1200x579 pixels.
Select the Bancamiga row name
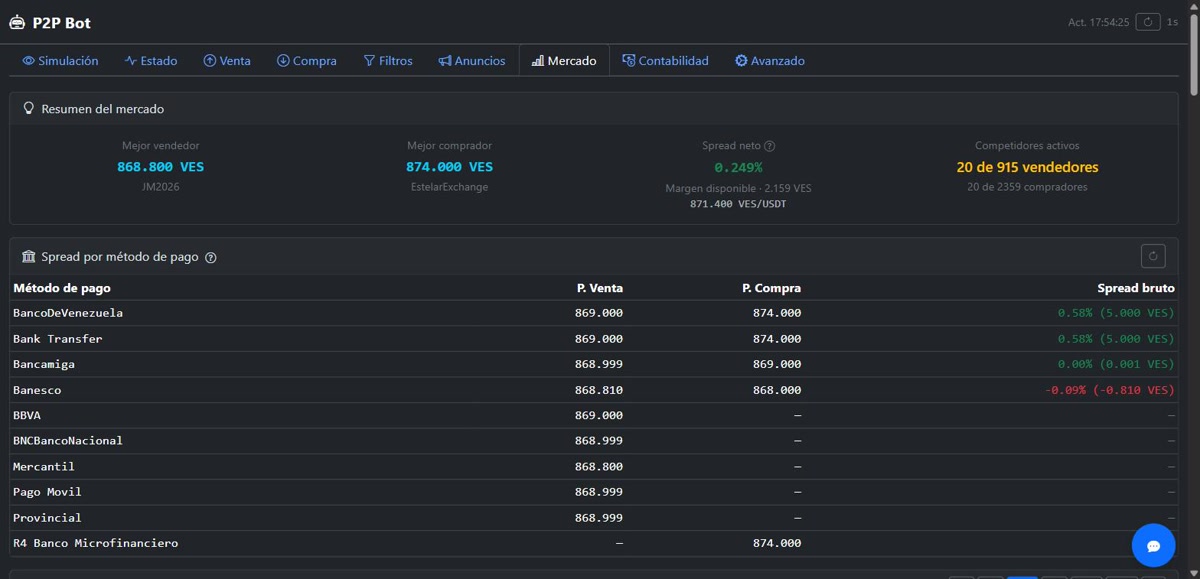(44, 364)
